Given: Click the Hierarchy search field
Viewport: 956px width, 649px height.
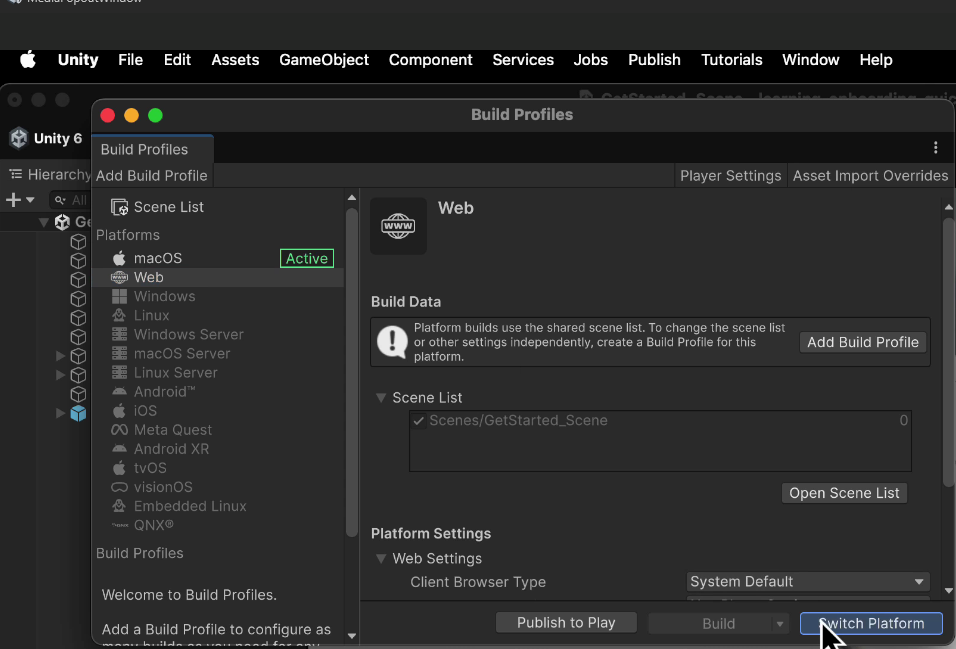Looking at the screenshot, I should [x=70, y=199].
